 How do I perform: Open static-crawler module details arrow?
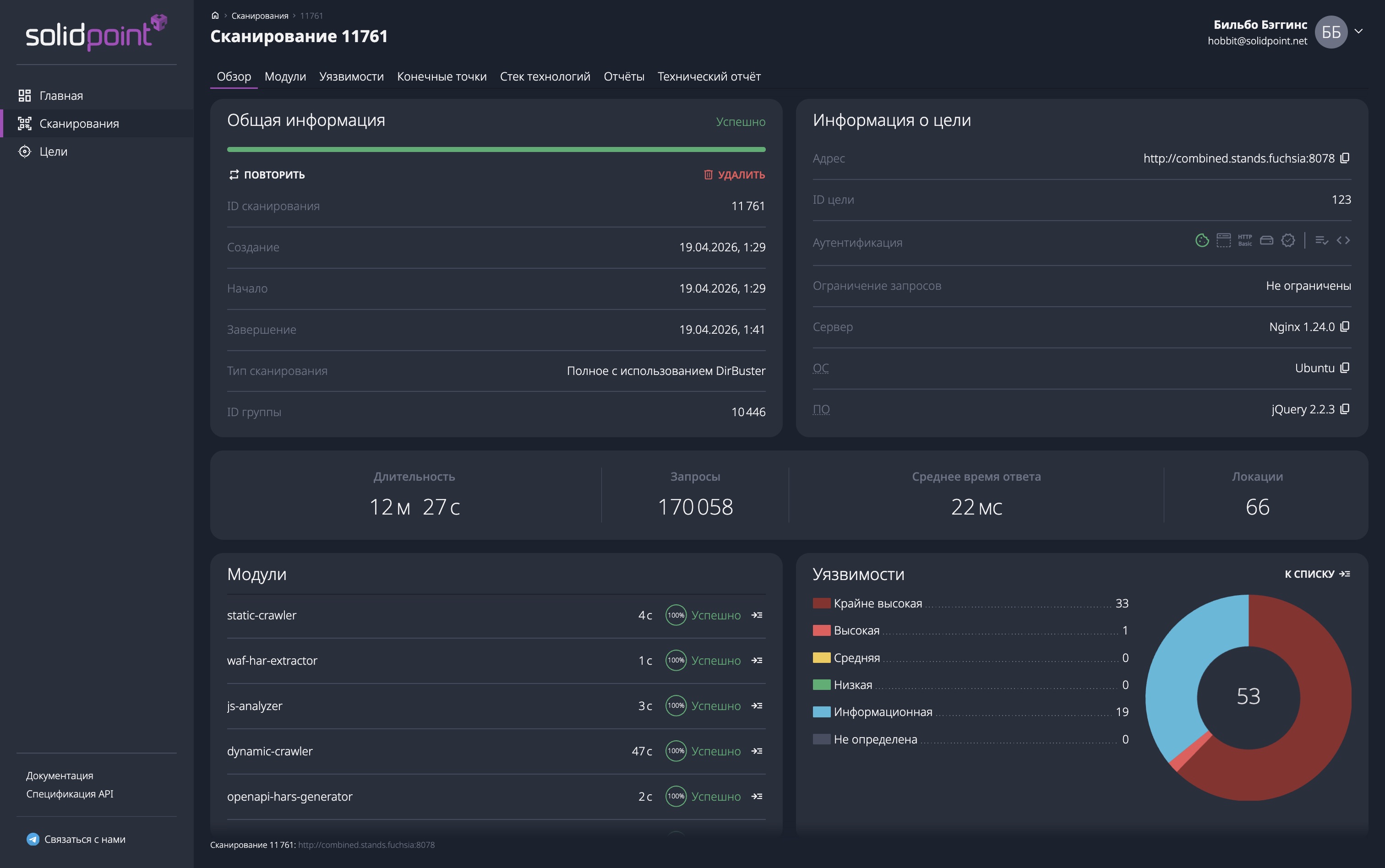pos(757,615)
